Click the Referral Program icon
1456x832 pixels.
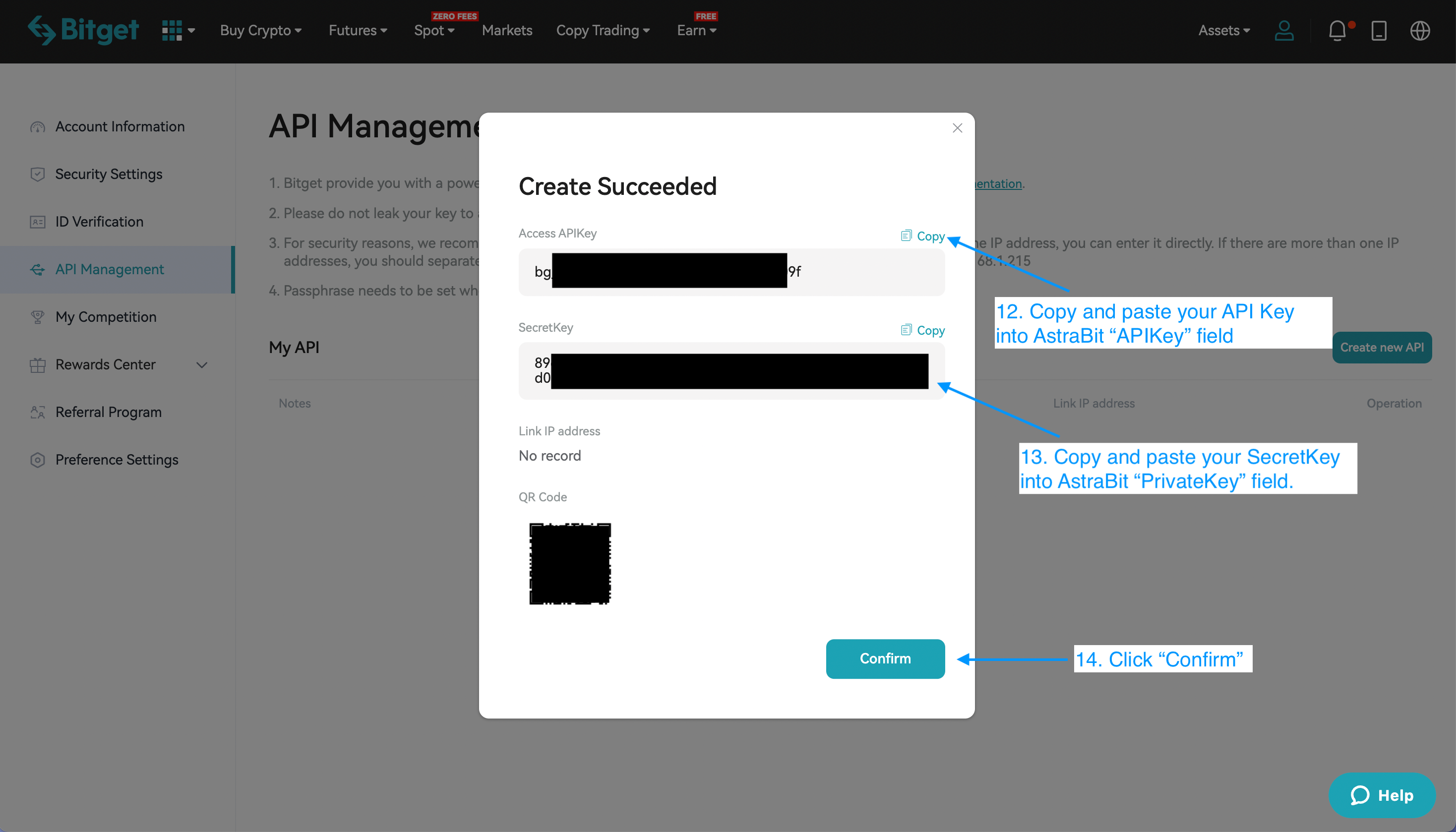click(38, 412)
